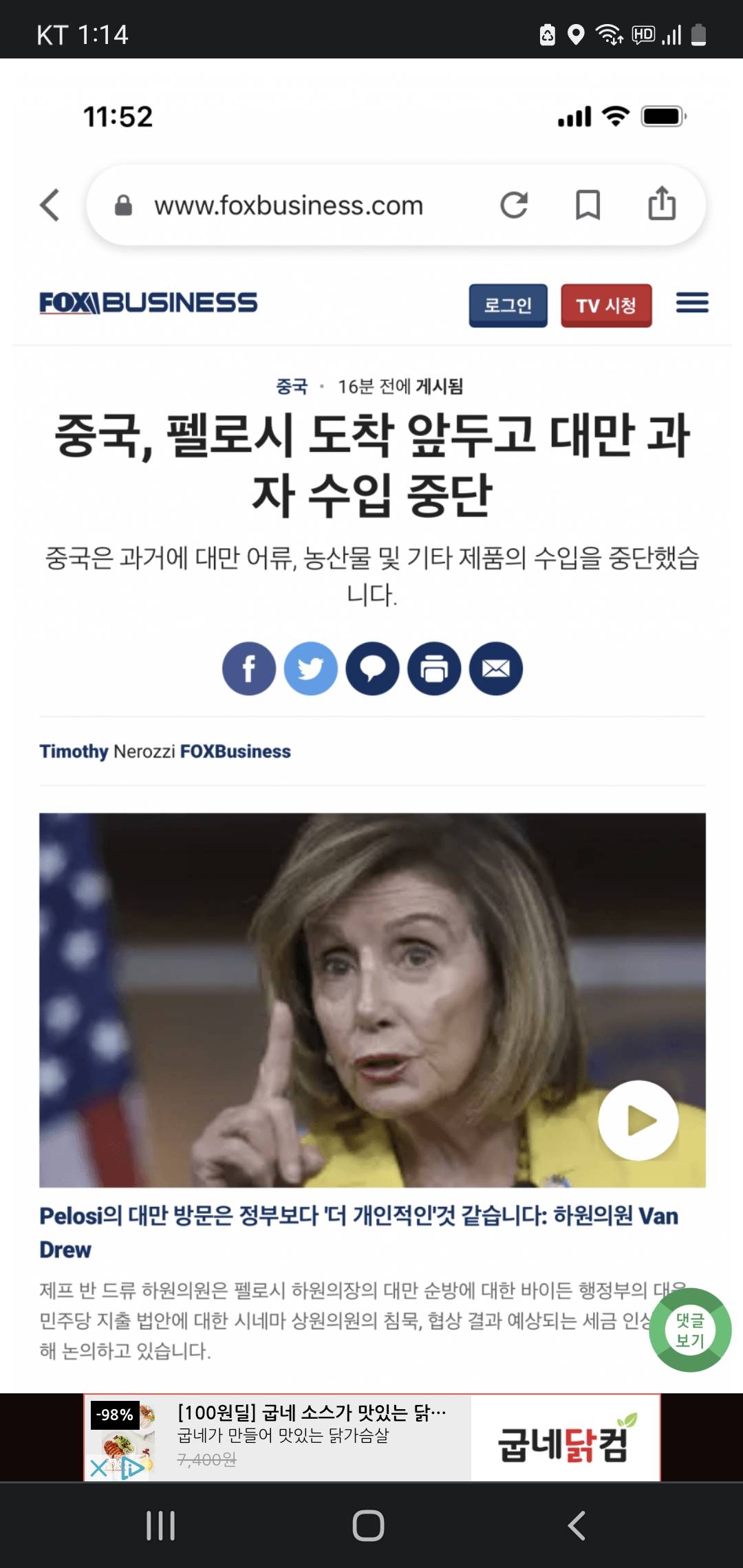Close the ad with X icon
This screenshot has height=1568, width=743.
tap(99, 1468)
